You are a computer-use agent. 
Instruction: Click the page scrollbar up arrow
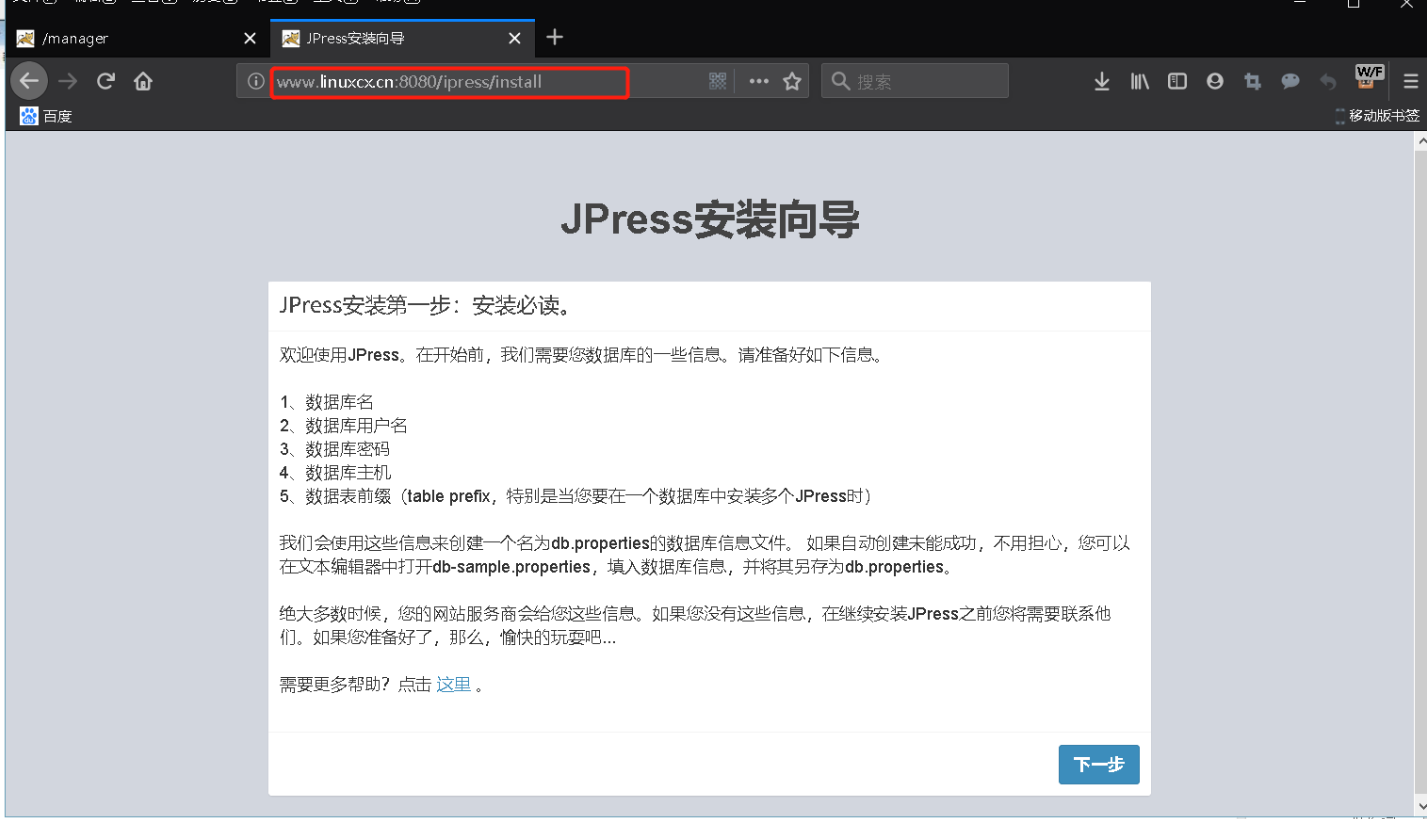click(x=1420, y=141)
